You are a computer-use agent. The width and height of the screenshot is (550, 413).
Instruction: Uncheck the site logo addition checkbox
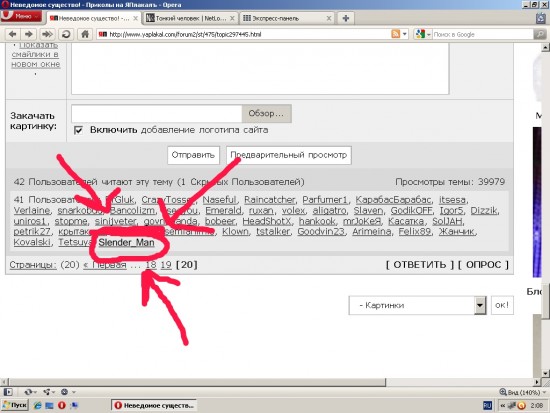tap(79, 130)
